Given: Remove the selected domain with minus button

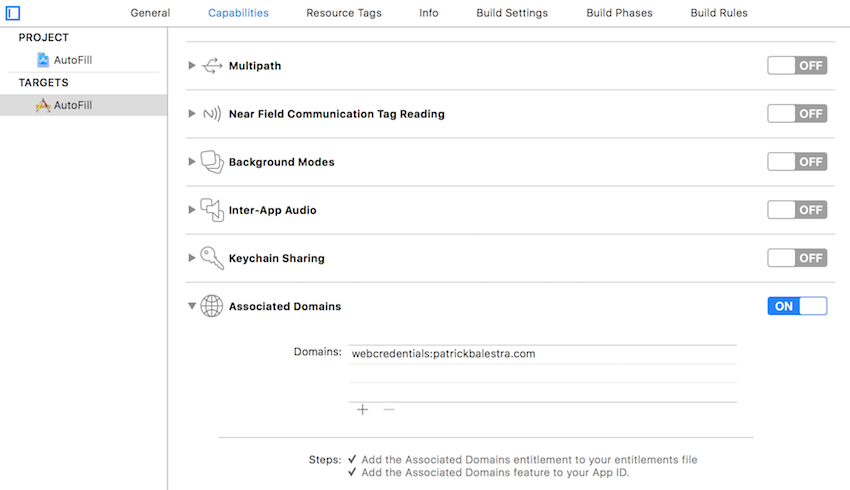Looking at the screenshot, I should click(389, 410).
